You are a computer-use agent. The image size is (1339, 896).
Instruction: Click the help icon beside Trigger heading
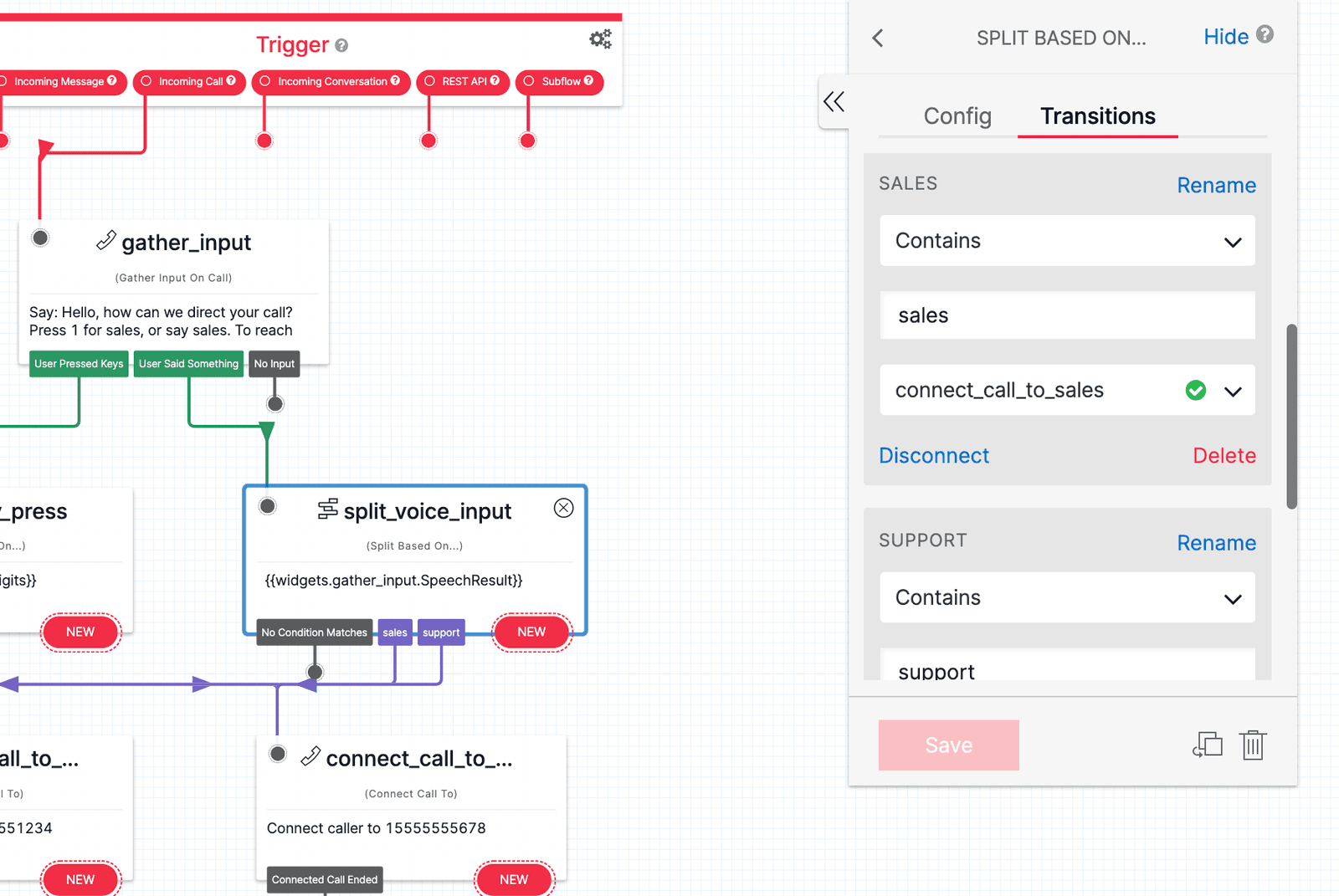click(x=340, y=46)
